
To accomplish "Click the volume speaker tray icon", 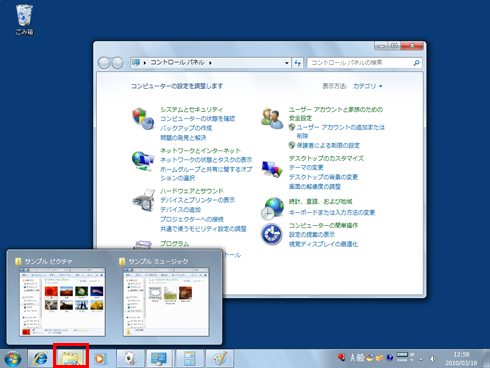I will pos(433,359).
